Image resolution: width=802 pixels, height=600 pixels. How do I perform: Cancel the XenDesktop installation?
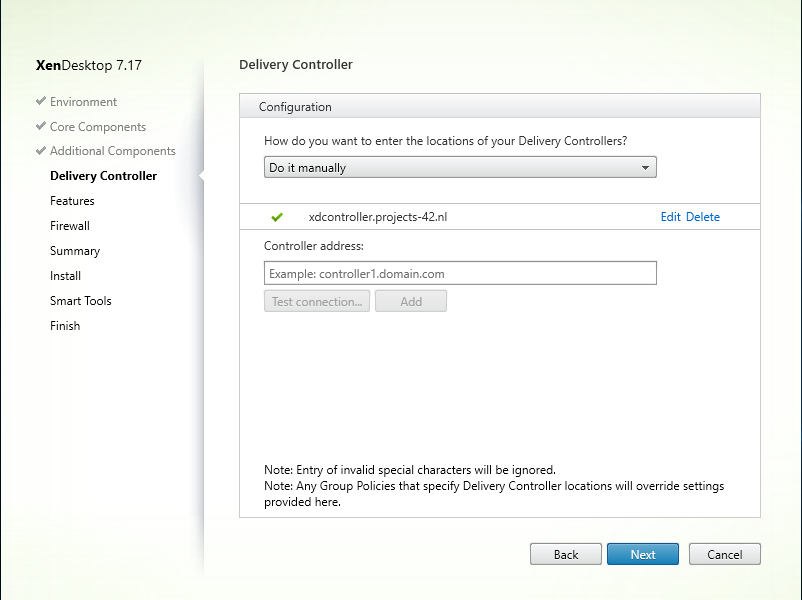725,554
